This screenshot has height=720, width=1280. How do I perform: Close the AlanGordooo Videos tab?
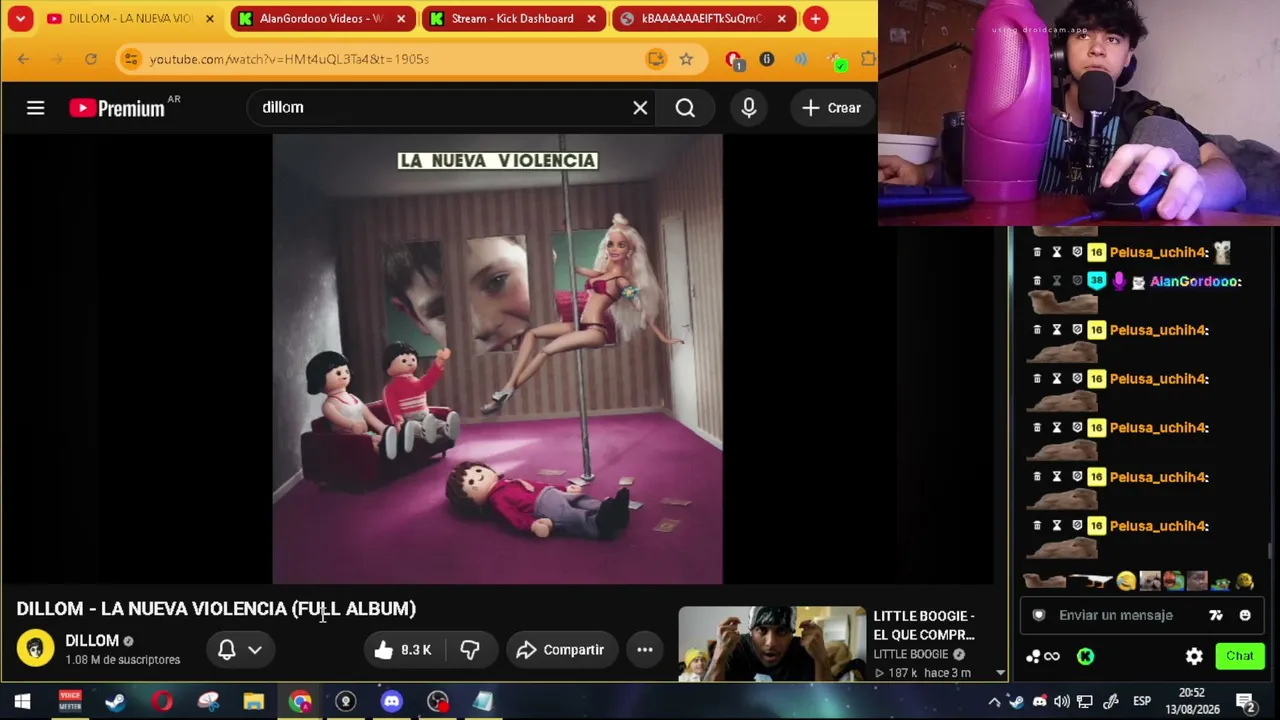point(401,19)
